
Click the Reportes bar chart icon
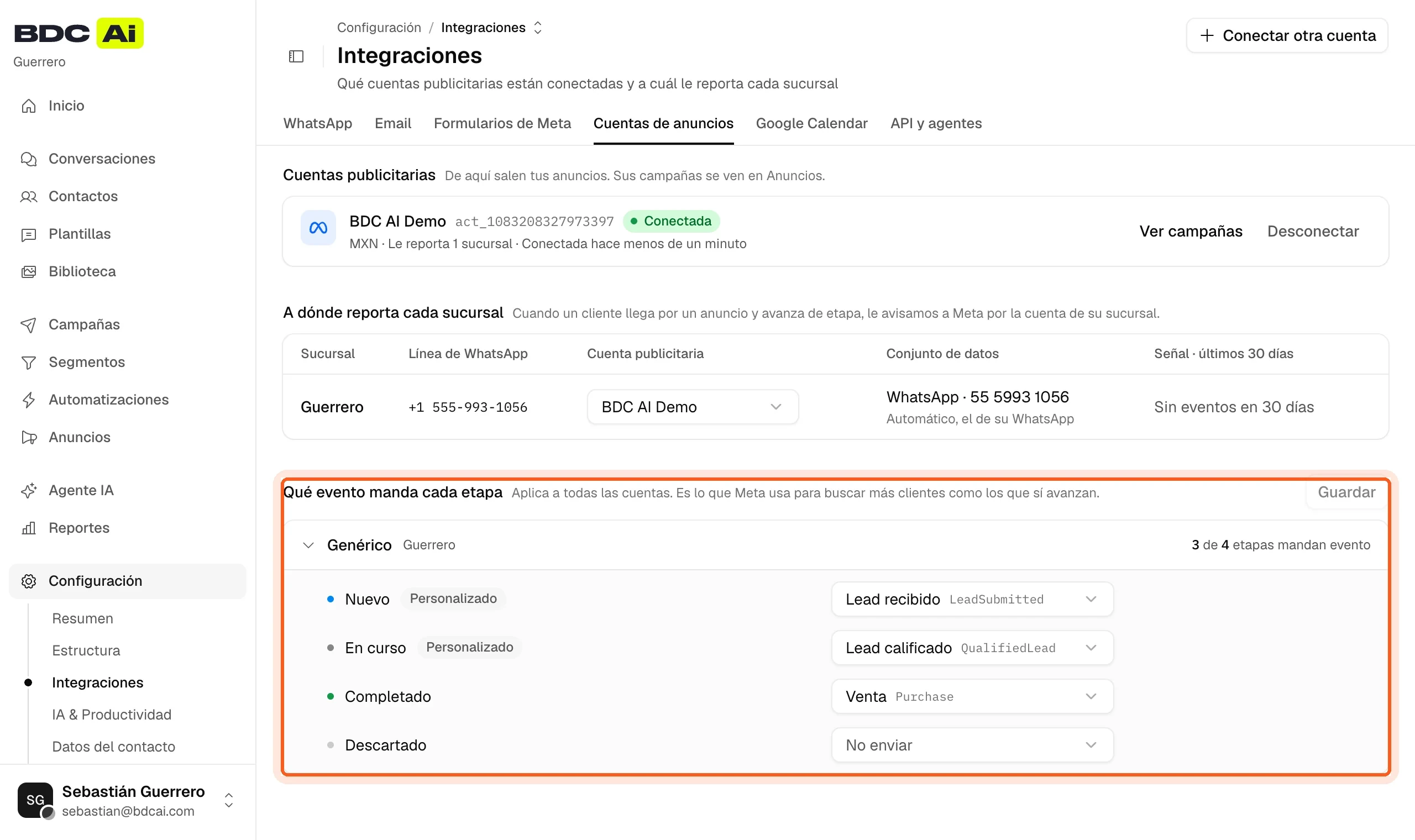[28, 528]
